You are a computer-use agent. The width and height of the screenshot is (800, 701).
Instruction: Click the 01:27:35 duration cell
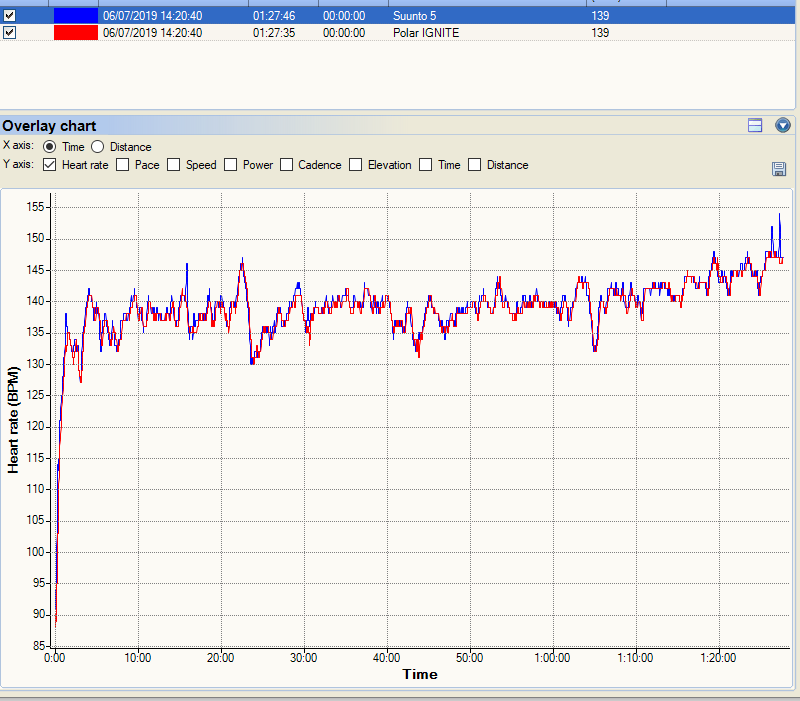click(x=274, y=33)
